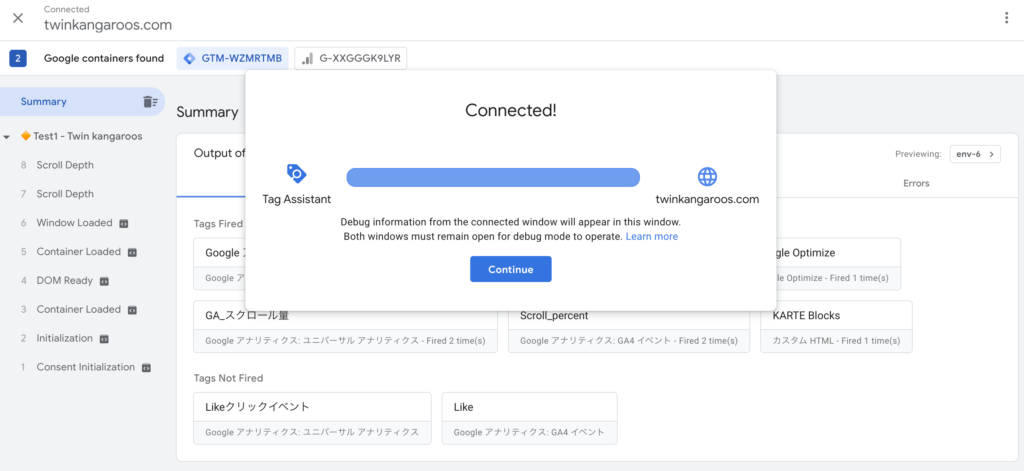Open event 1 Consent Initialization
This screenshot has height=471, width=1024.
[x=86, y=367]
